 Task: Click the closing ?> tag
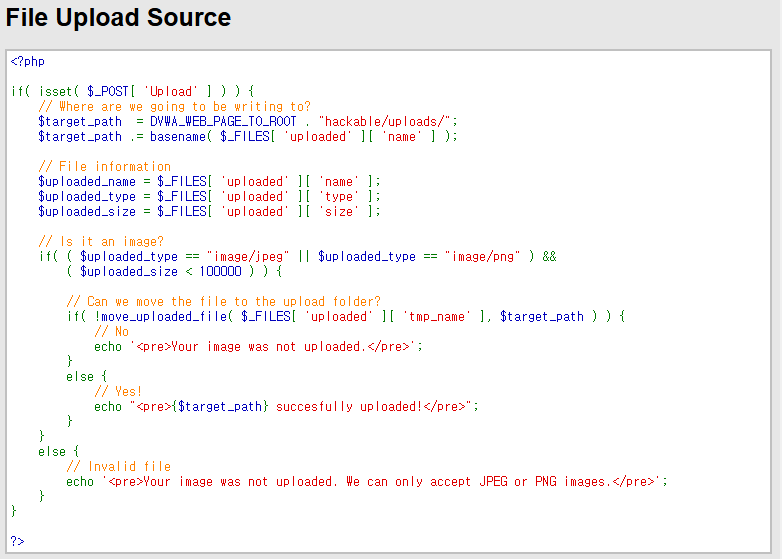(17, 541)
